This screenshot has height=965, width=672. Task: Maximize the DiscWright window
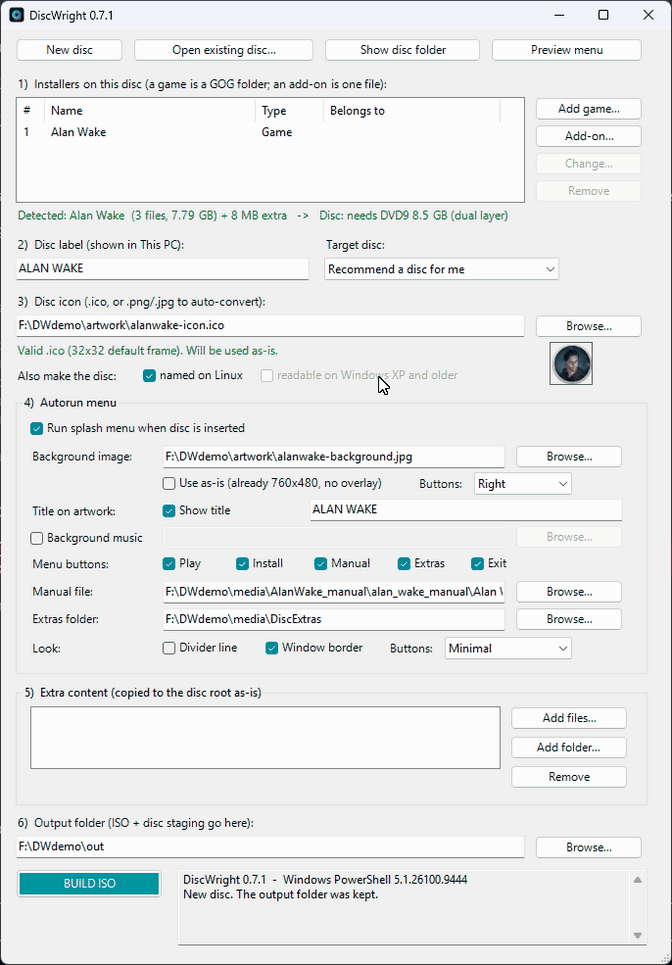point(604,15)
